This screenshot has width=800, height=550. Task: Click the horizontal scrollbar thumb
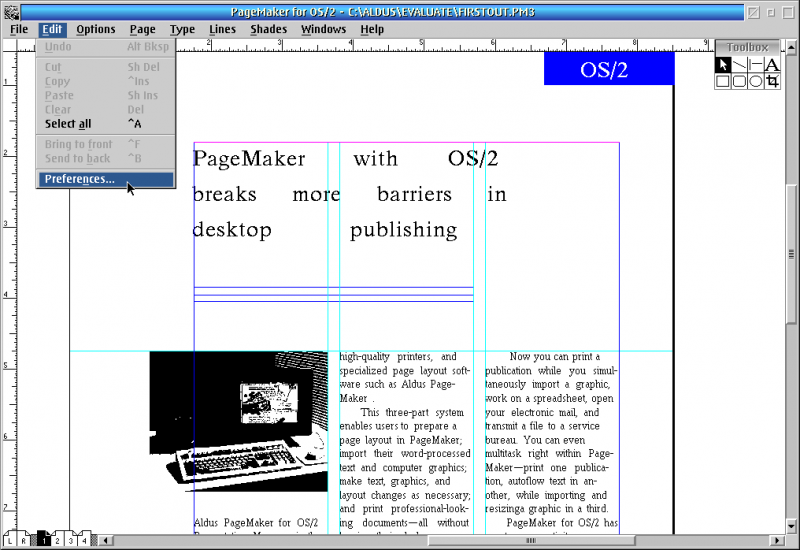pyautogui.click(x=531, y=540)
